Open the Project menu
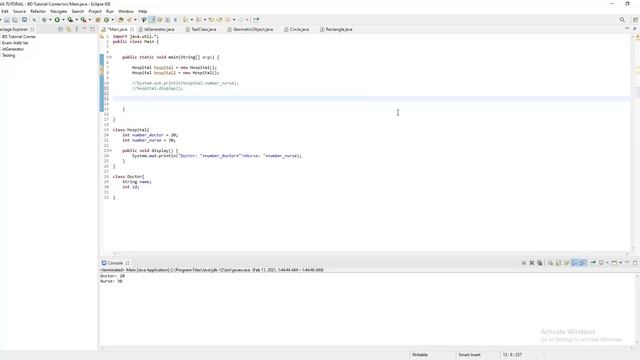 click(x=95, y=11)
